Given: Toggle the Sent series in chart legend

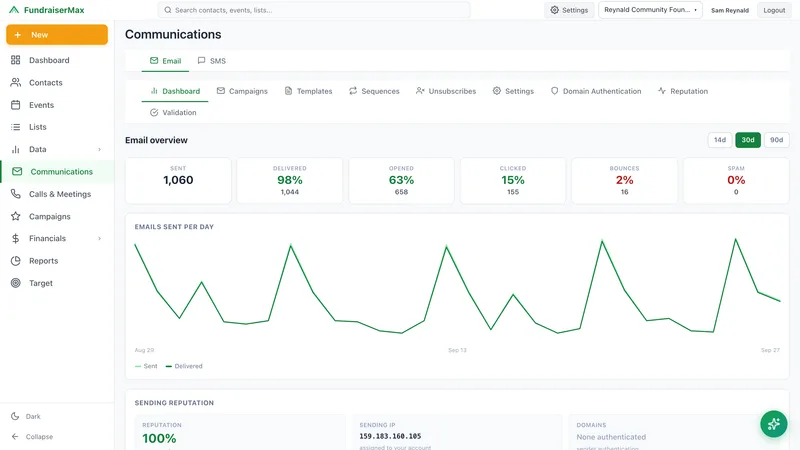Looking at the screenshot, I should (146, 366).
